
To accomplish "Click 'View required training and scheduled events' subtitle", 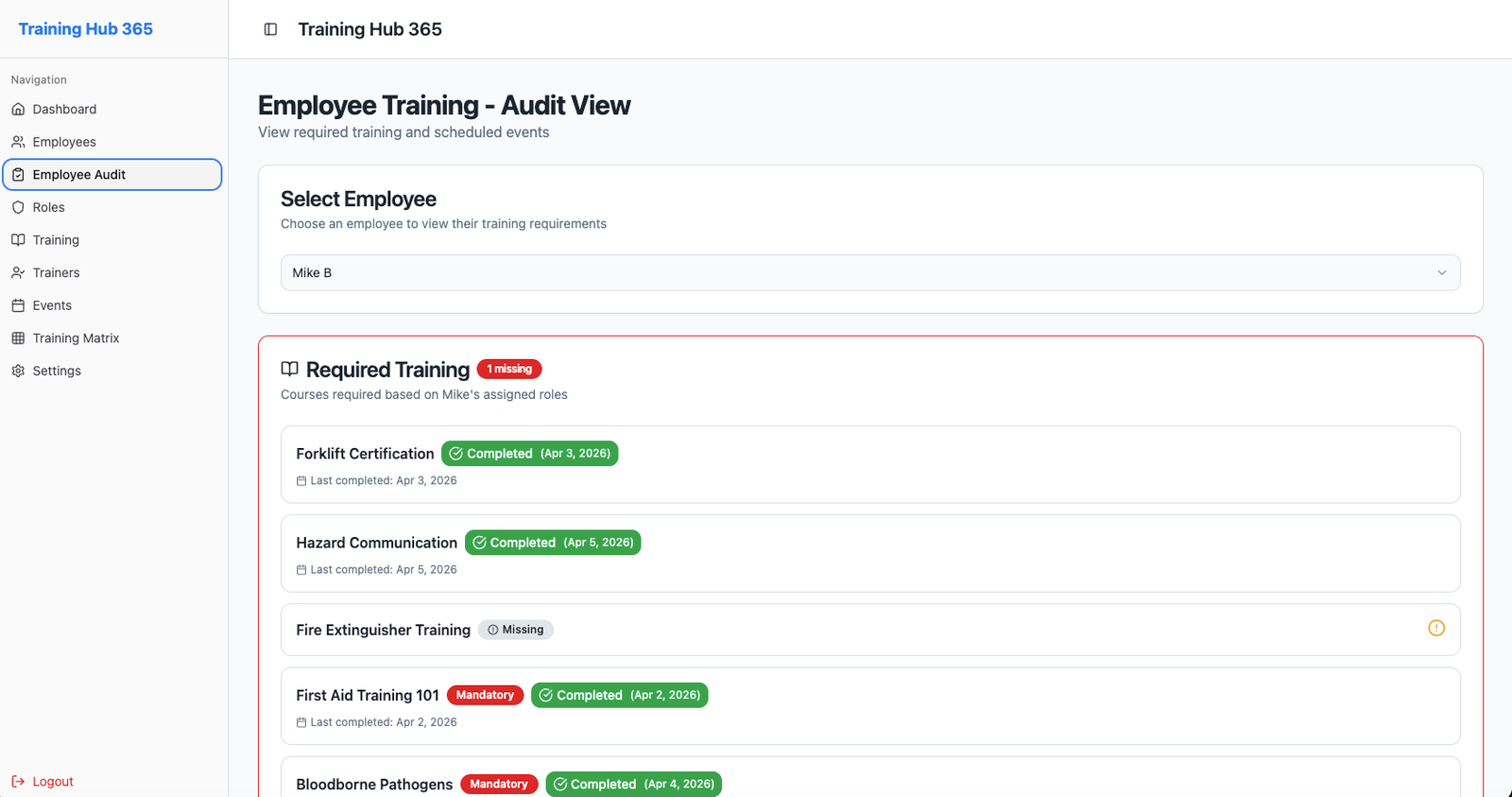I will click(x=404, y=132).
